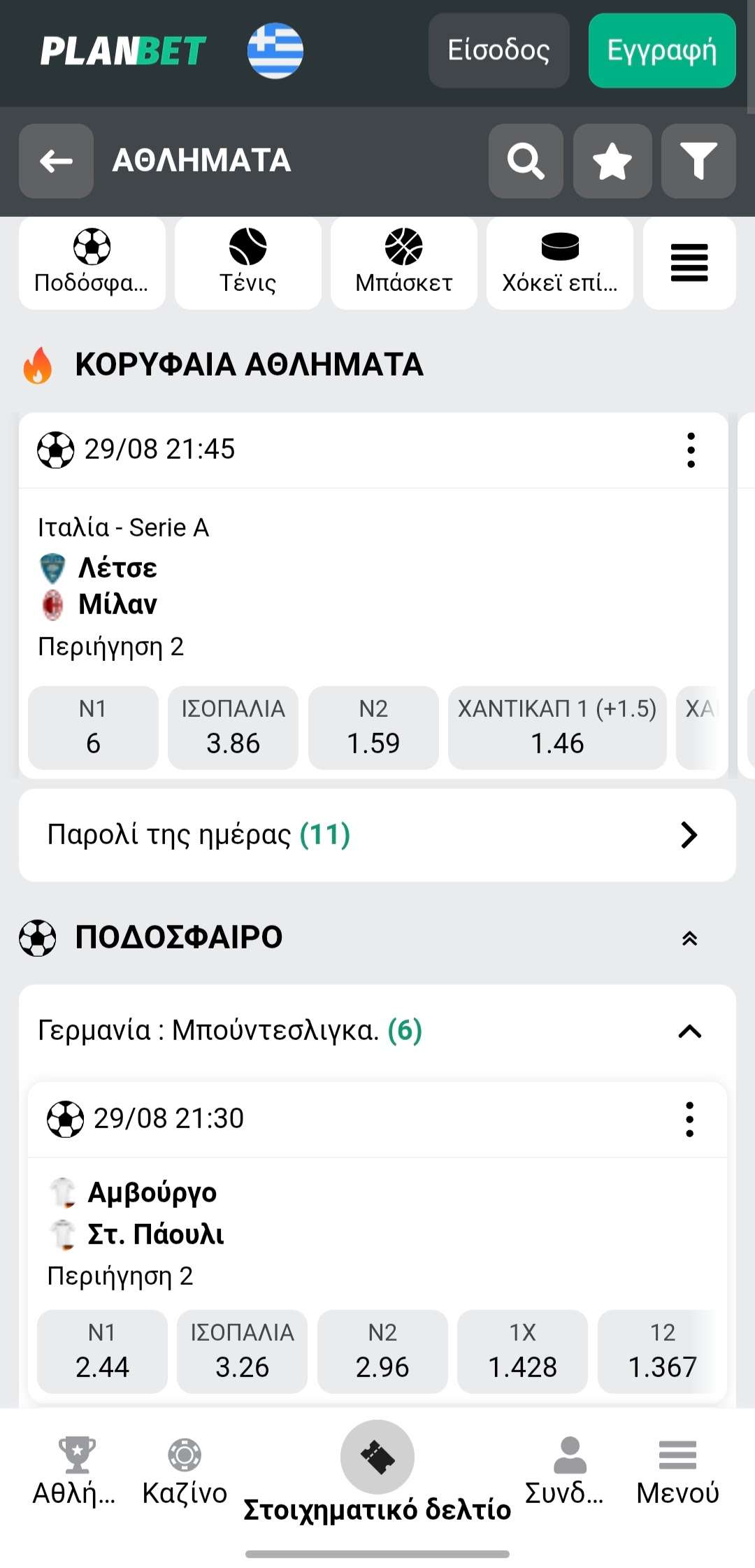Viewport: 755px width, 1568px height.
Task: Tap the search magnifier icon
Action: click(x=526, y=161)
